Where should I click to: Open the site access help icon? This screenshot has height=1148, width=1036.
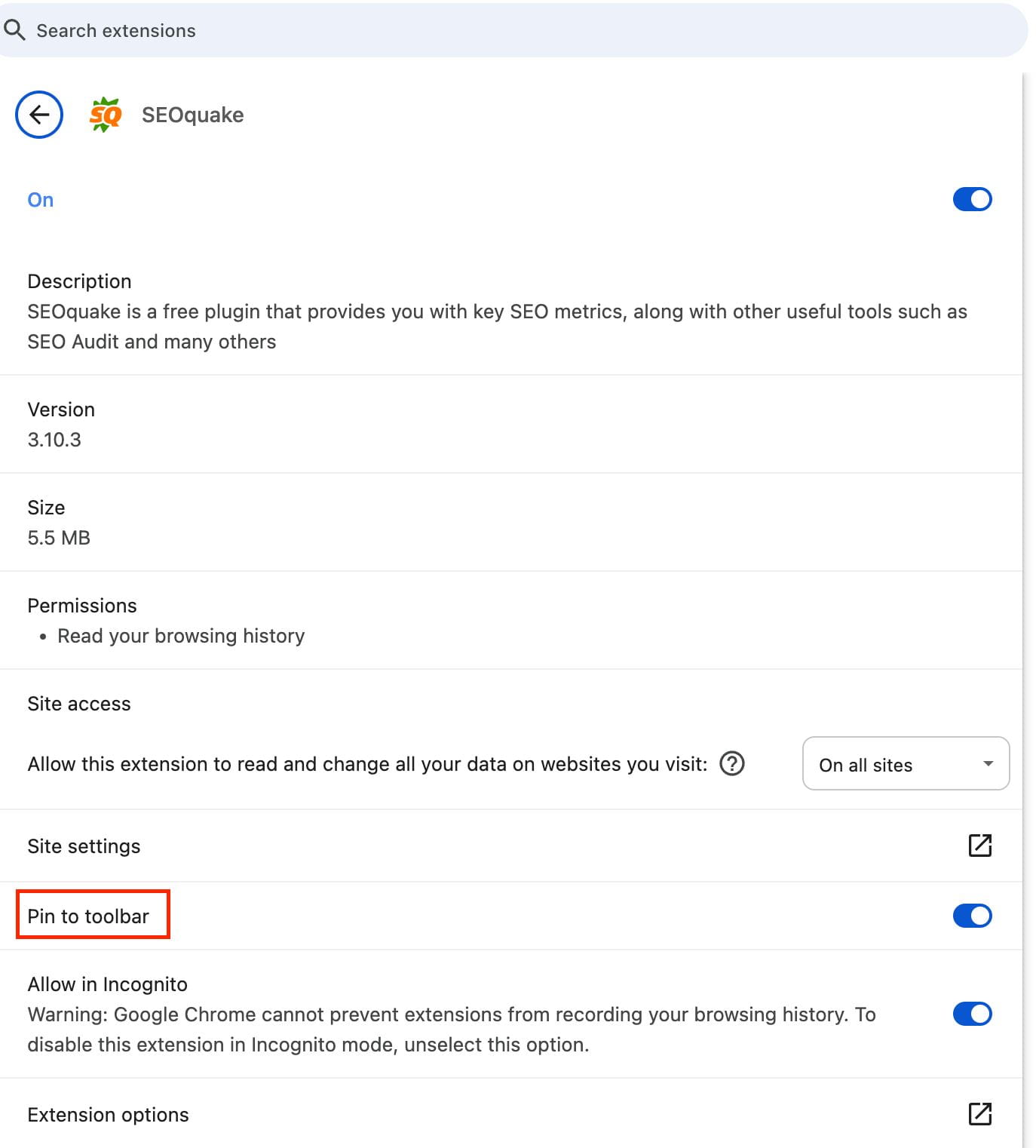(732, 763)
